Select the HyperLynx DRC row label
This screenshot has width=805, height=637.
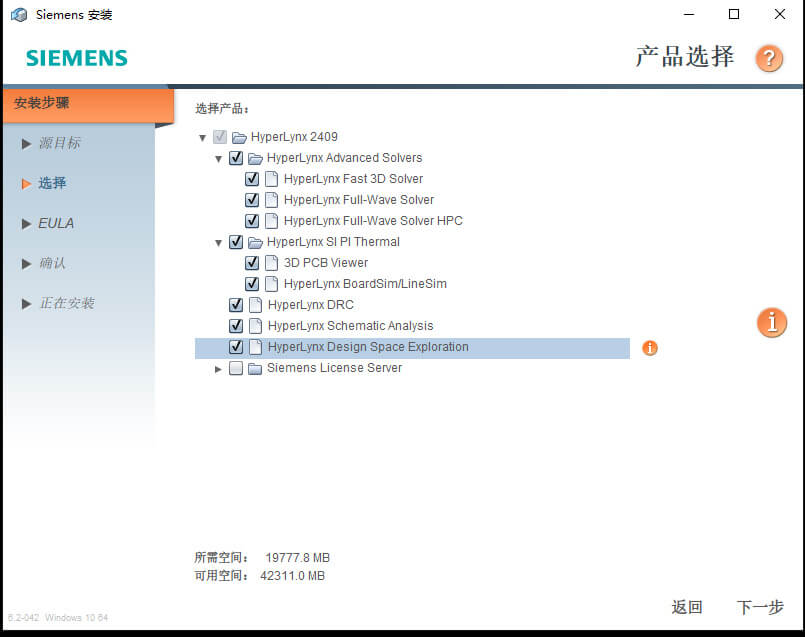pos(311,305)
